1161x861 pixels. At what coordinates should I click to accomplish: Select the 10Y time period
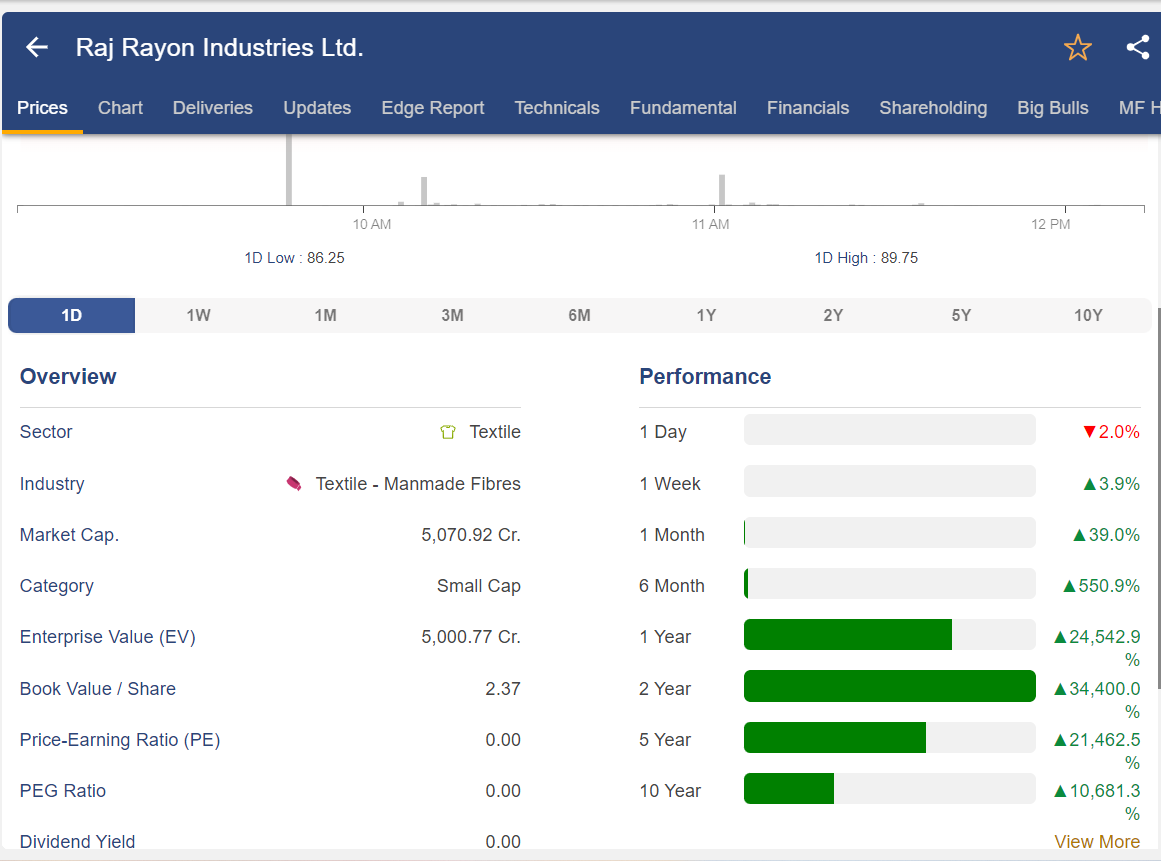(x=1087, y=315)
